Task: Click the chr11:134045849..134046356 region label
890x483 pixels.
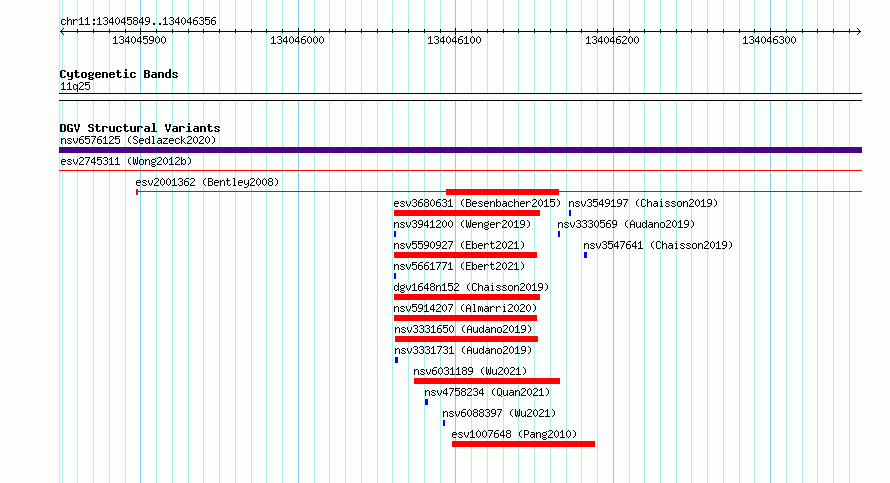Action: pos(138,22)
